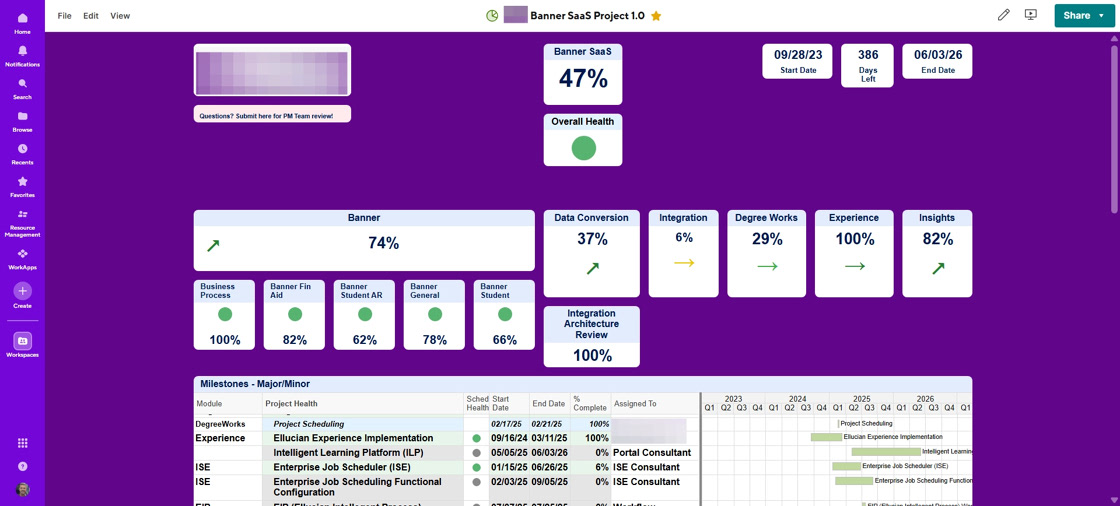Click Banner General status dot
Viewport: 1120px width, 506px height.
tap(435, 314)
